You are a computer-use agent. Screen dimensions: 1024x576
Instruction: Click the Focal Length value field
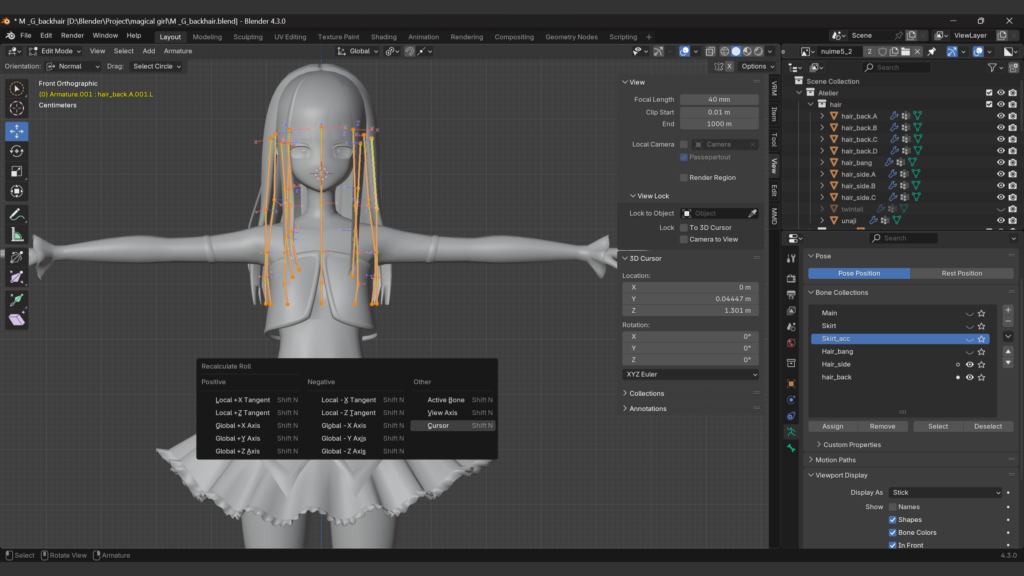click(718, 99)
